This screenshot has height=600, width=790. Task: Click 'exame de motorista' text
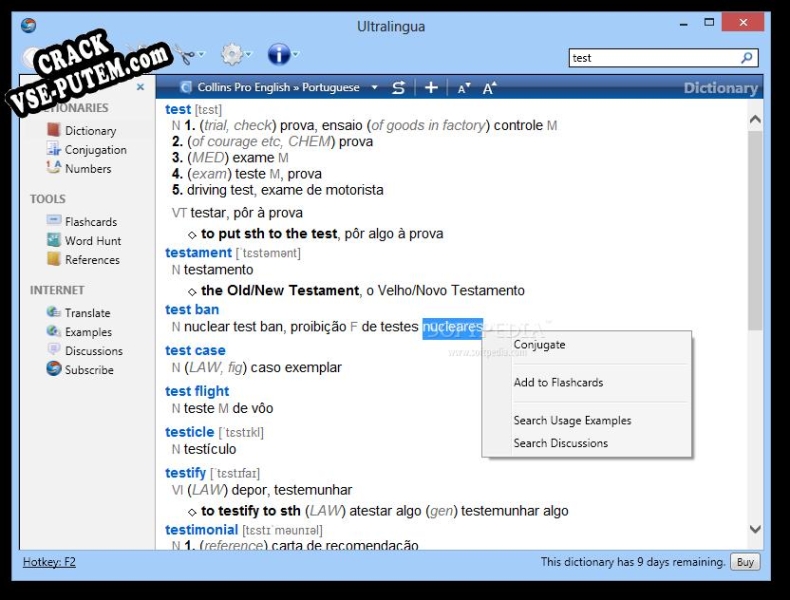coord(322,190)
